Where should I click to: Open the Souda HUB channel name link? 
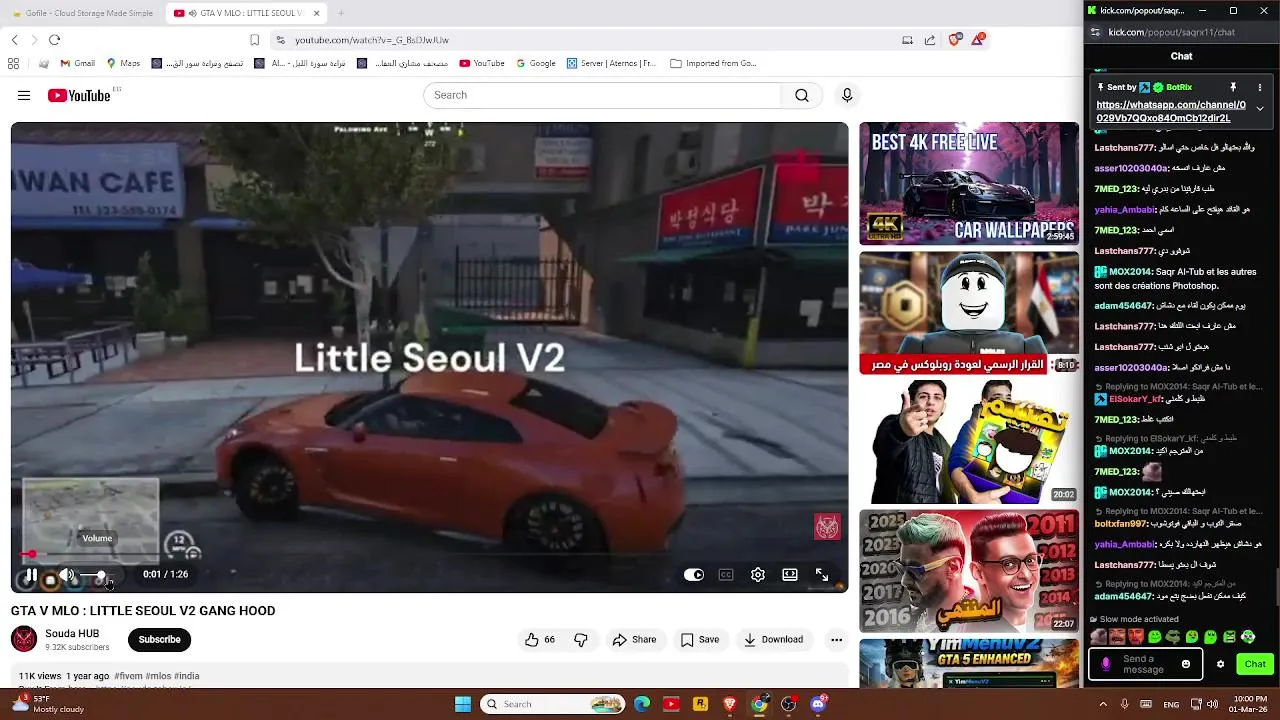tap(72, 633)
